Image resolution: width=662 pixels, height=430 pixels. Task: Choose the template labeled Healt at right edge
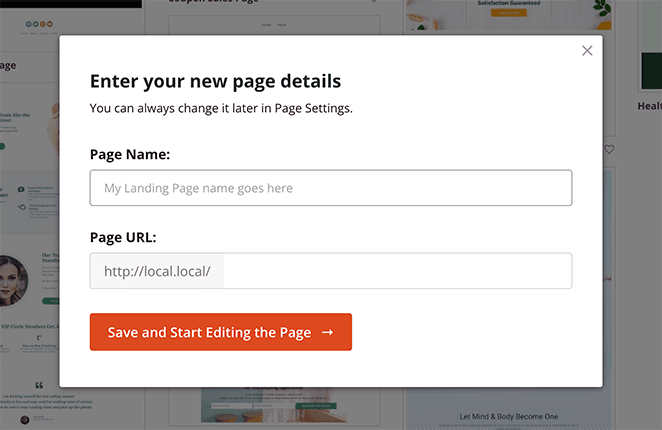[649, 105]
